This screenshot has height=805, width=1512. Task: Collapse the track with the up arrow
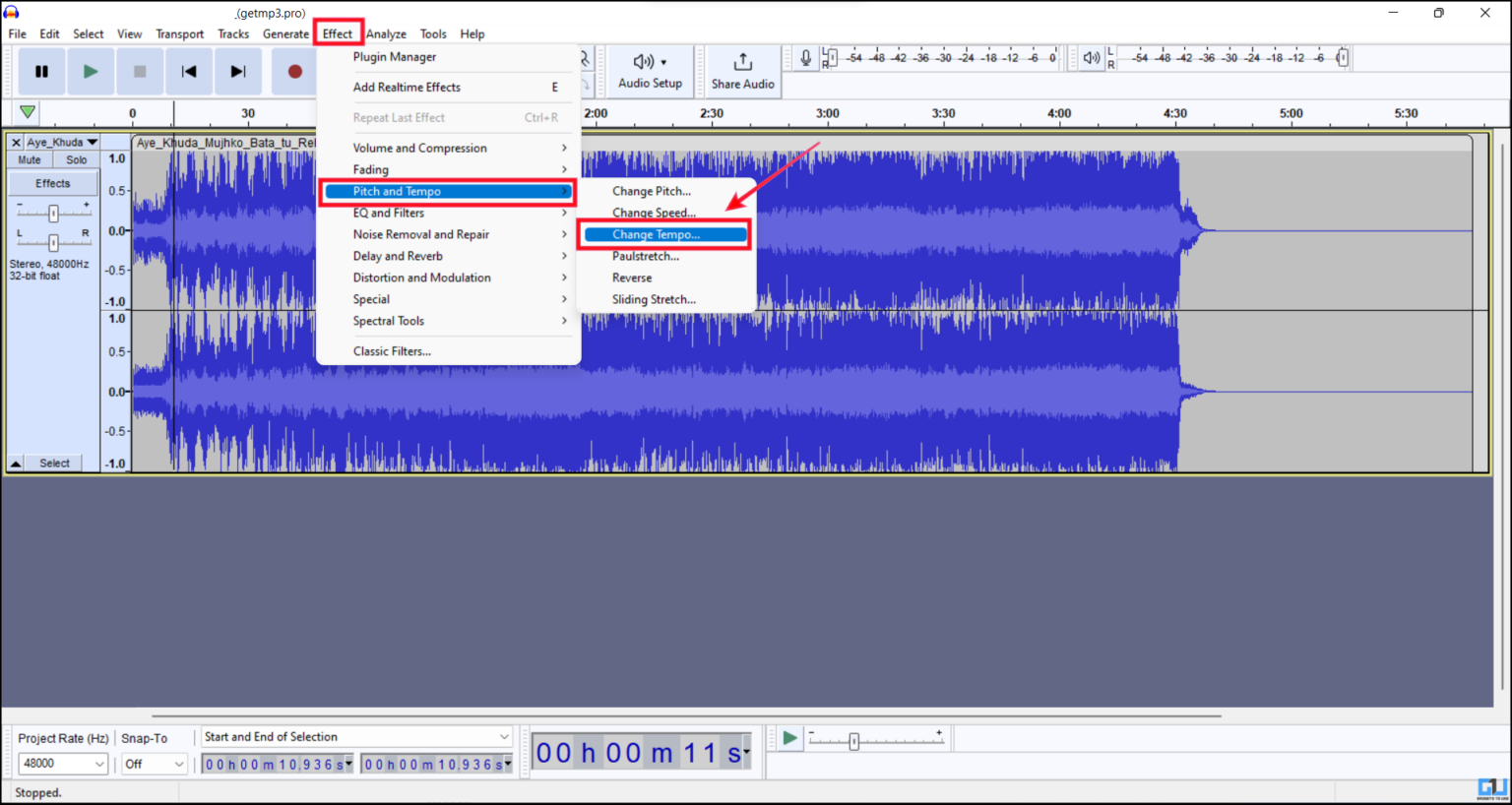(x=15, y=463)
